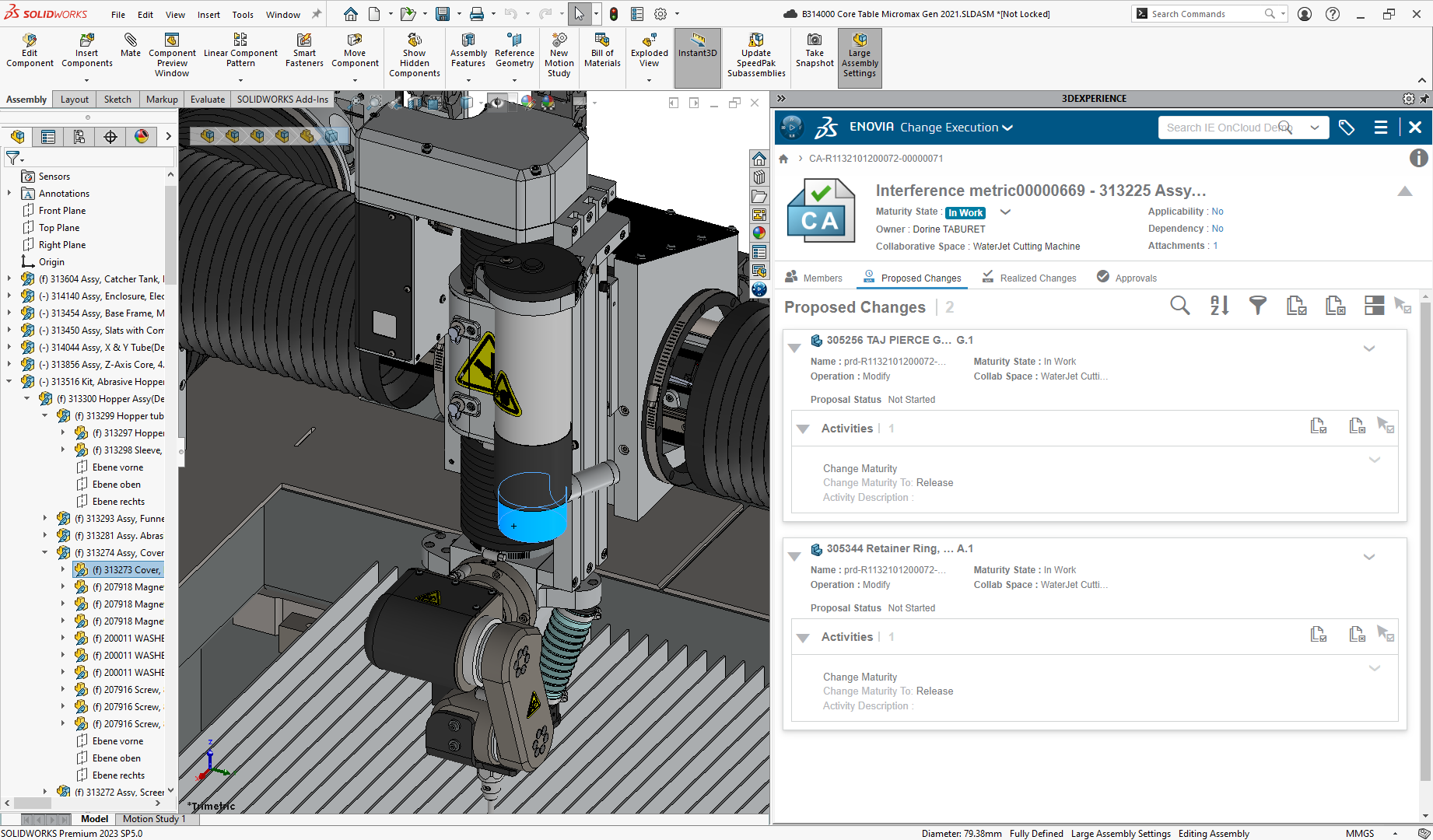Toggle Instant3D mode
1433x840 pixels.
[x=698, y=58]
